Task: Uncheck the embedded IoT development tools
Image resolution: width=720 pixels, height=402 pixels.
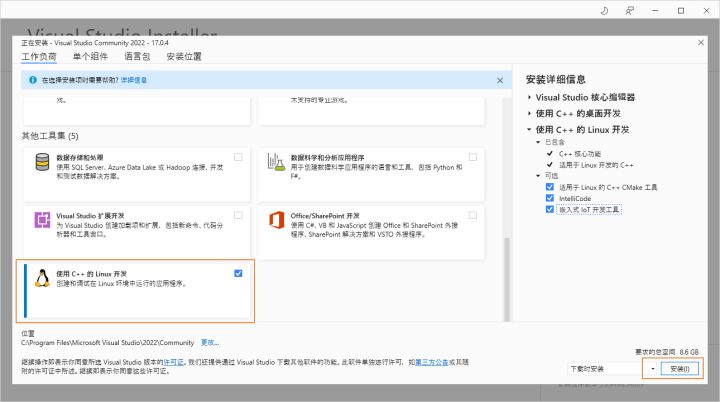Action: pos(550,209)
